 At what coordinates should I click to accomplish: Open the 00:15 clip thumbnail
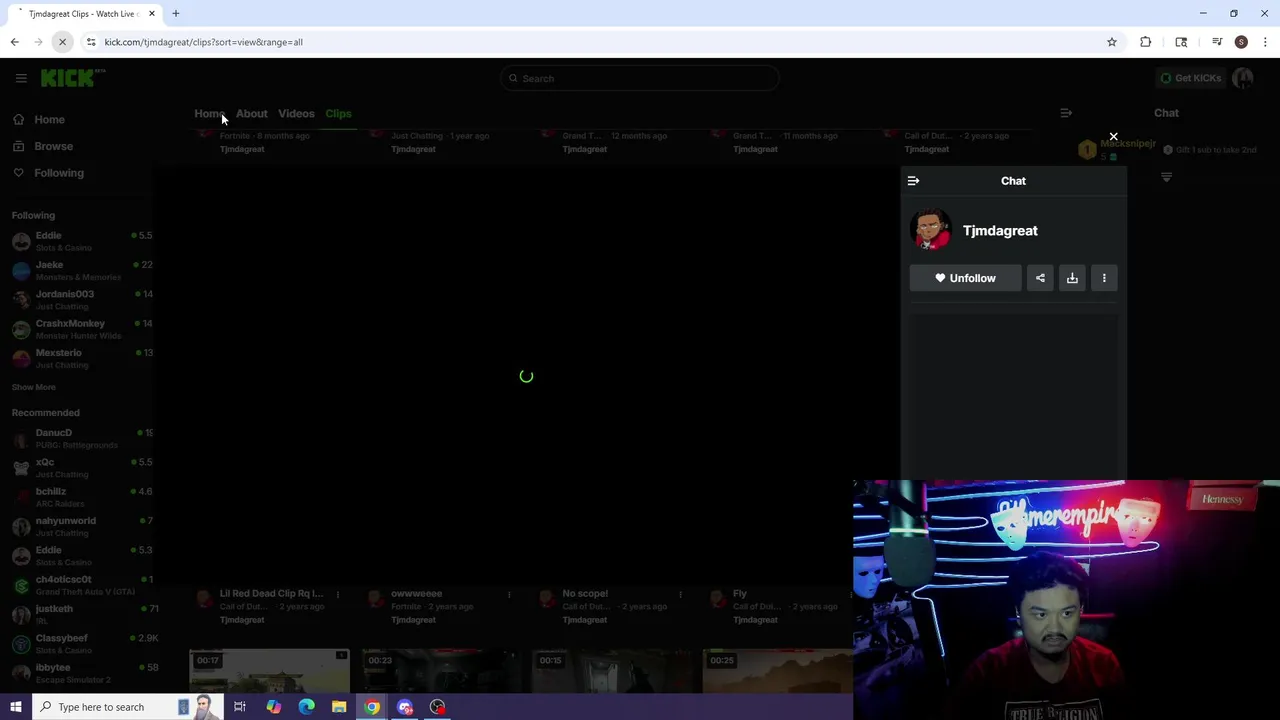pos(612,670)
